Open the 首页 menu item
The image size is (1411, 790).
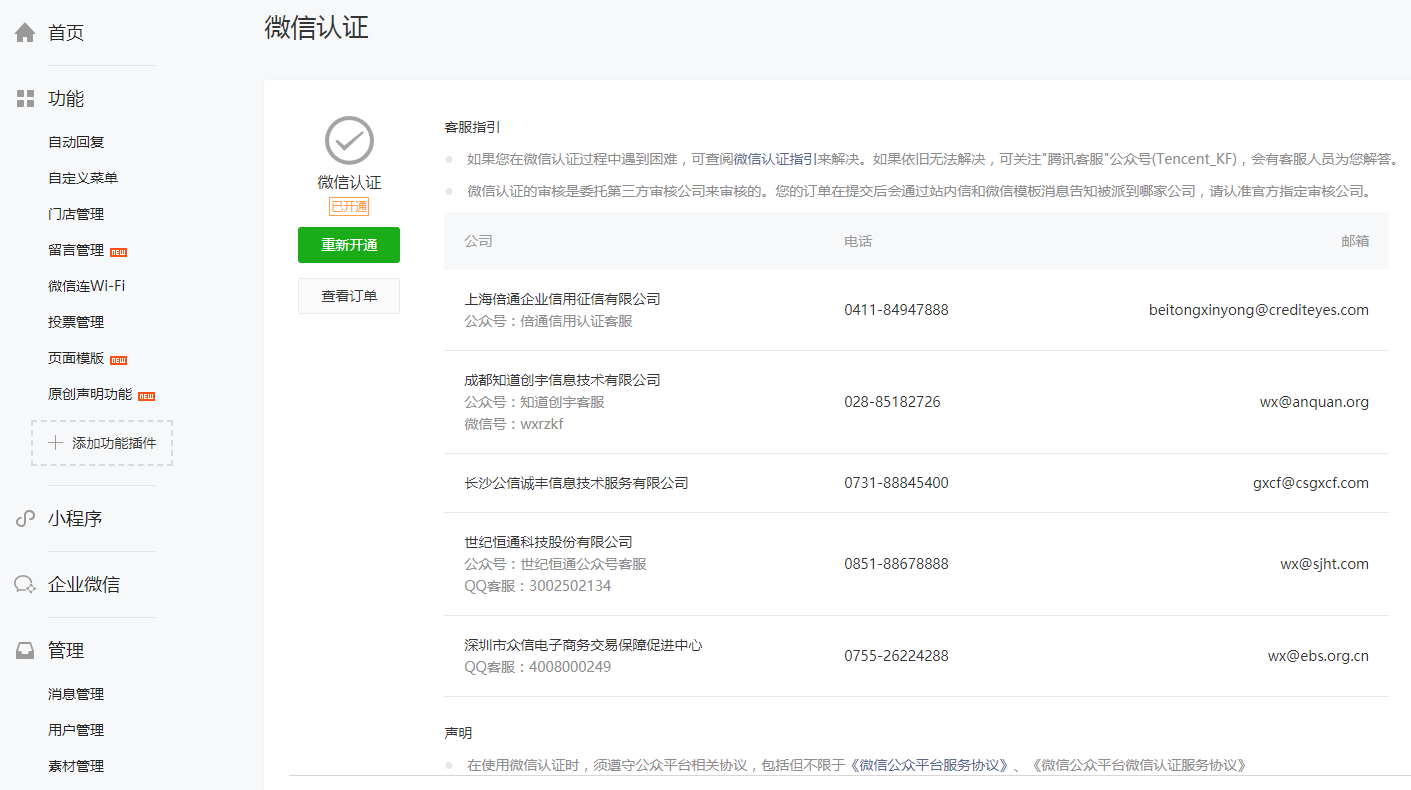point(66,33)
